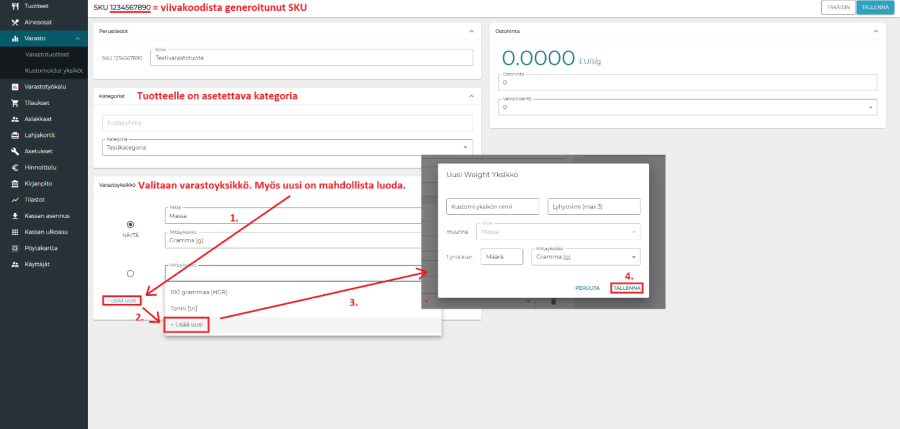
Task: Open Mittayksikkö dropdown in dialog
Action: [588, 257]
